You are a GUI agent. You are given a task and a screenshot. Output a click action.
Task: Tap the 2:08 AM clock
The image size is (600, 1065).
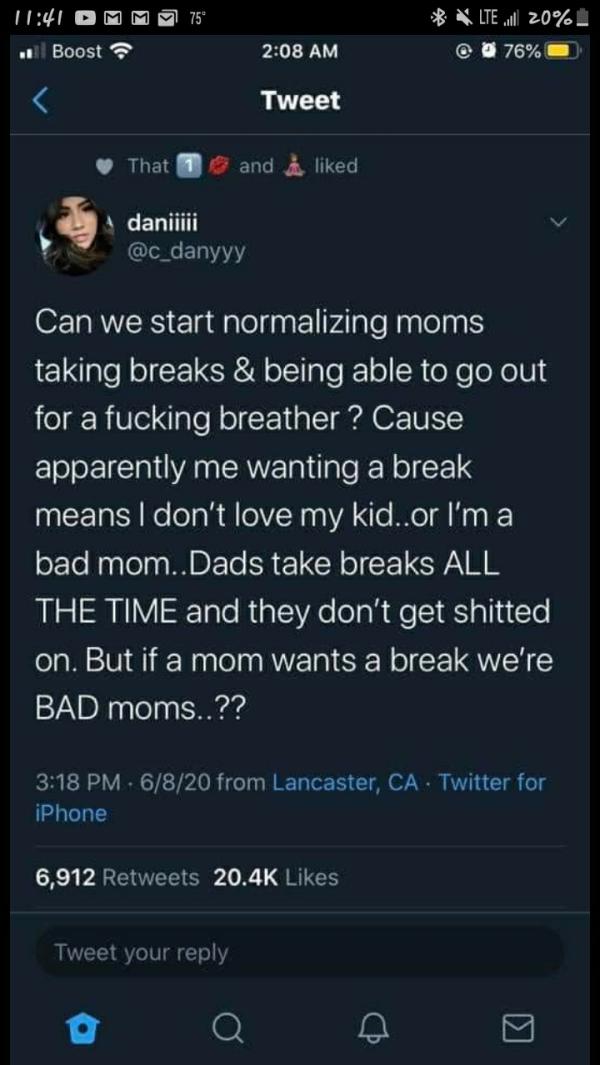pyautogui.click(x=300, y=51)
